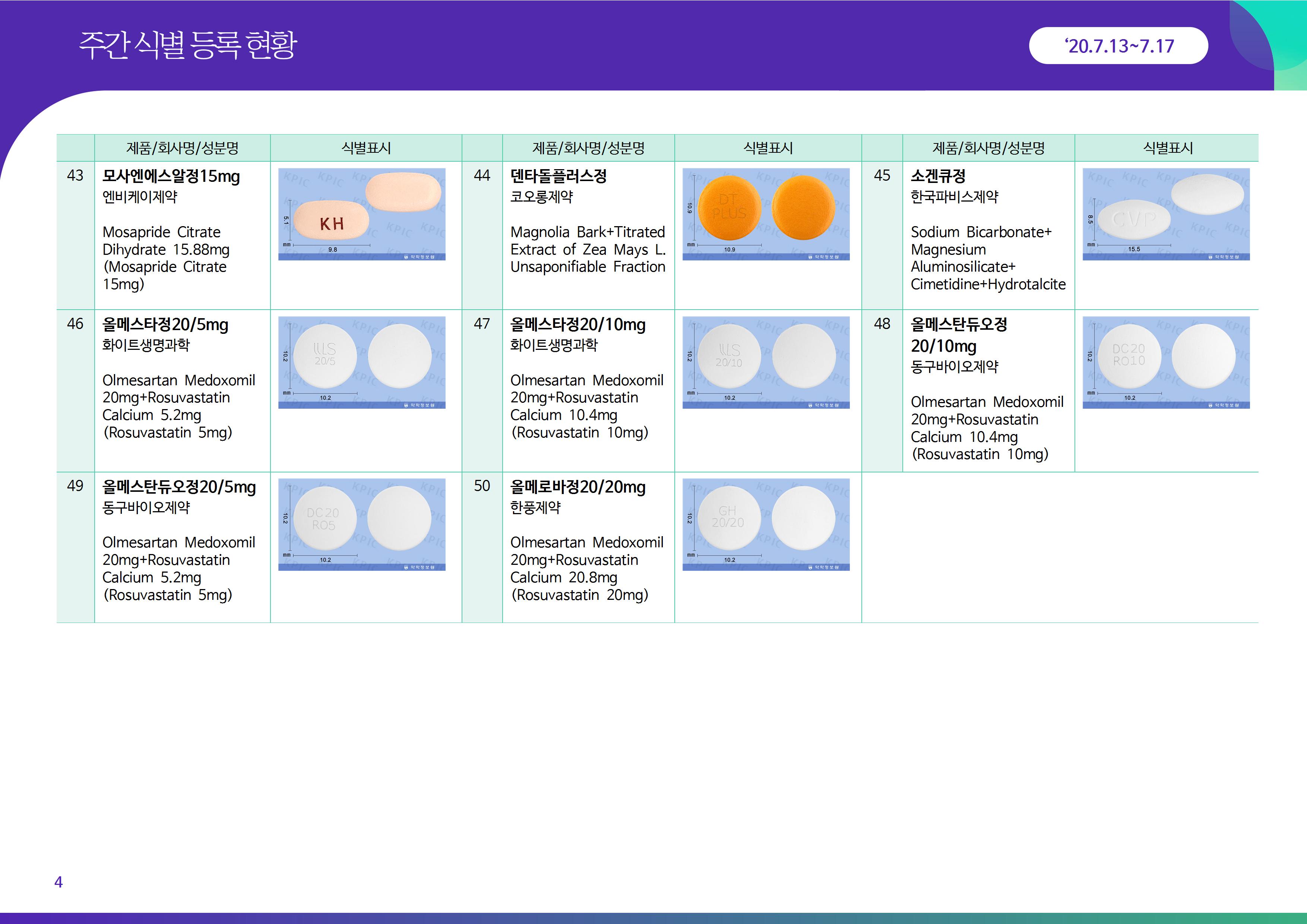
Task: Click the 주간 식별 등록 현황 title
Action: coord(188,45)
